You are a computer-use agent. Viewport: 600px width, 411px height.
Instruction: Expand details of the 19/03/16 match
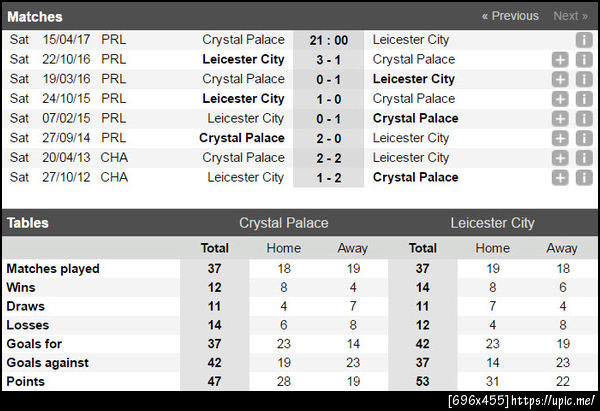[560, 79]
